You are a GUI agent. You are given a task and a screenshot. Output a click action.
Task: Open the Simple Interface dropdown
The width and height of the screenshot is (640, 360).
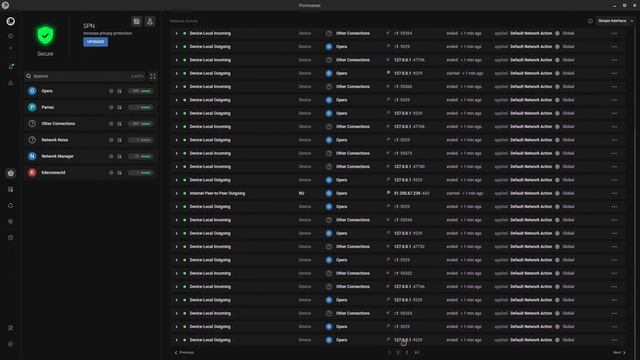tap(616, 21)
